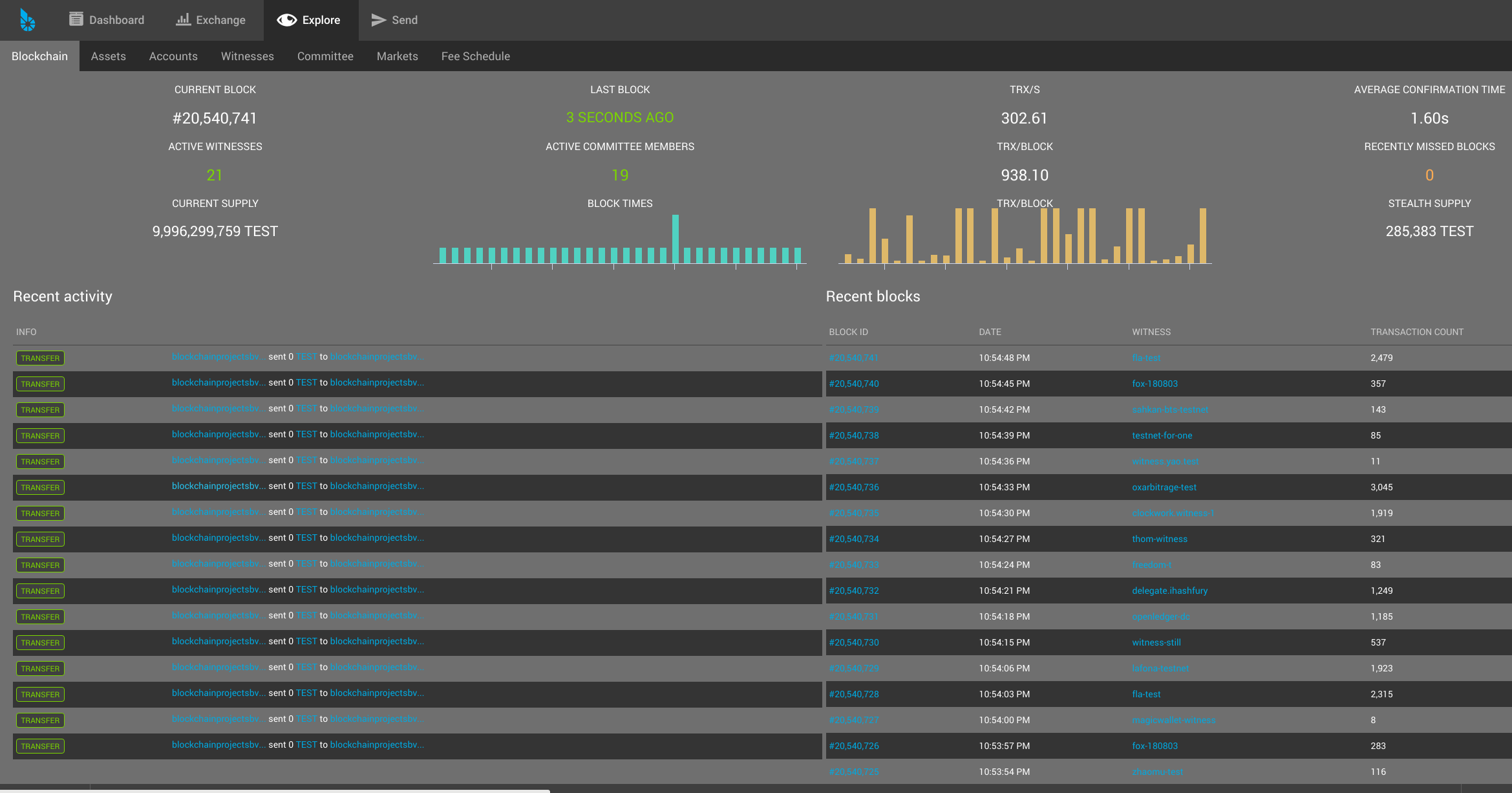Select the Explore eye icon

click(x=286, y=20)
